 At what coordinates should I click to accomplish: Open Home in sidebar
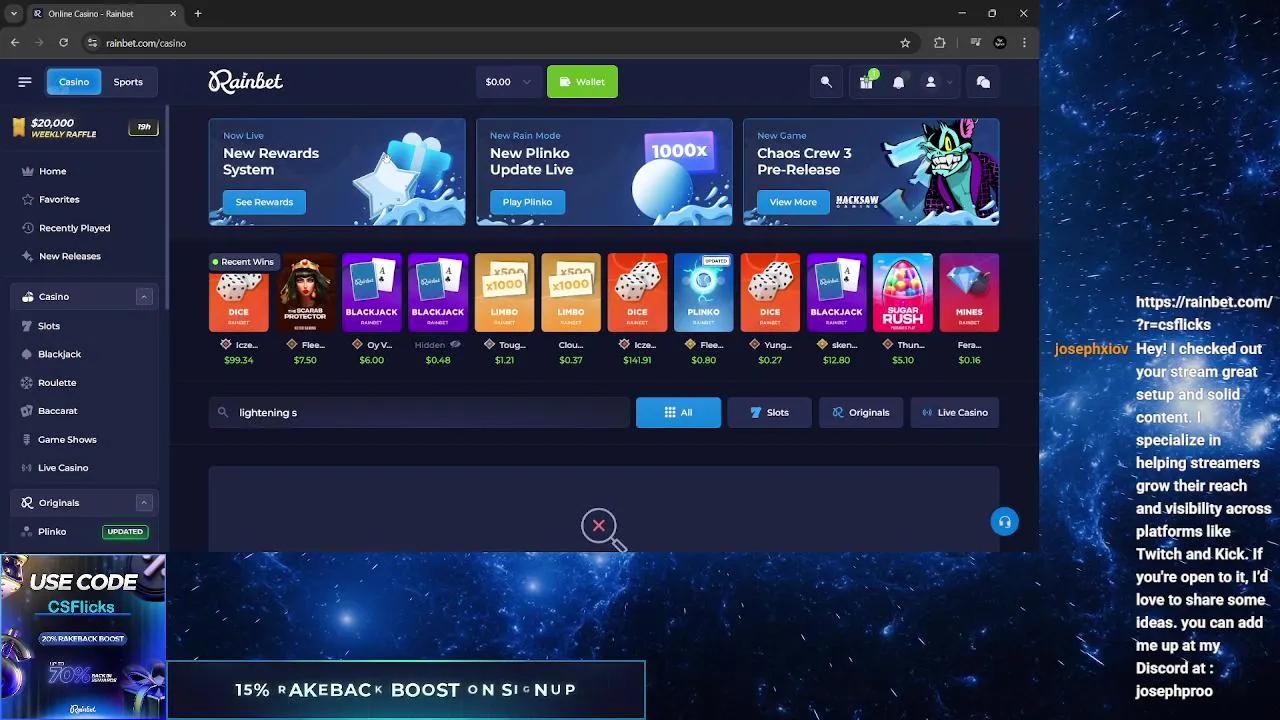point(52,171)
